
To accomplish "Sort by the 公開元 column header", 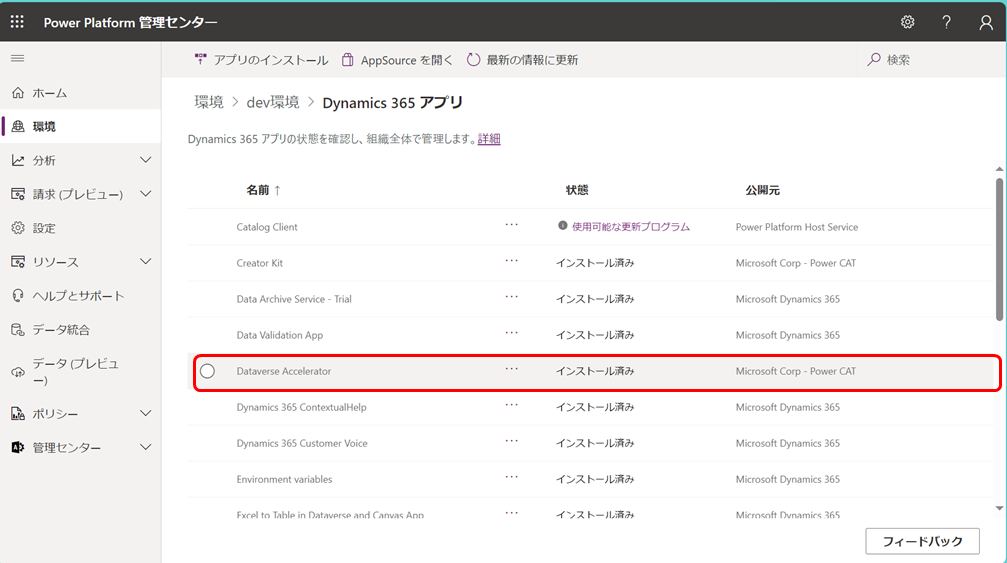I will tap(762, 190).
